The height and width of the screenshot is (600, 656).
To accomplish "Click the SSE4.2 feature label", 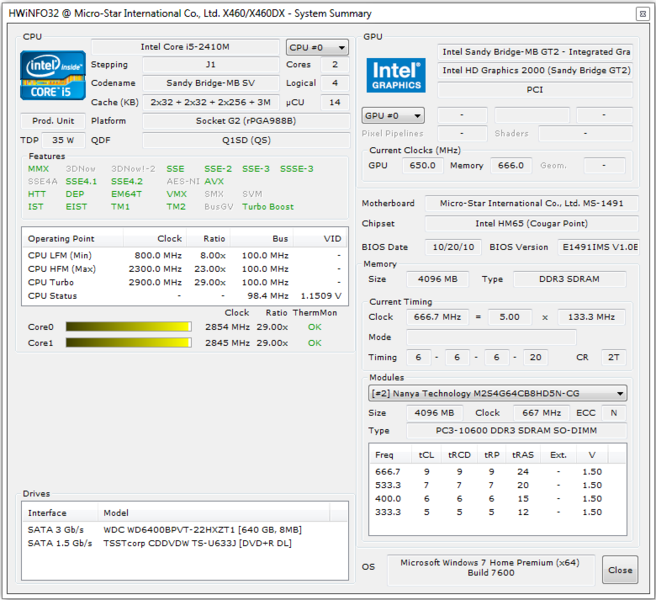I will point(126,181).
